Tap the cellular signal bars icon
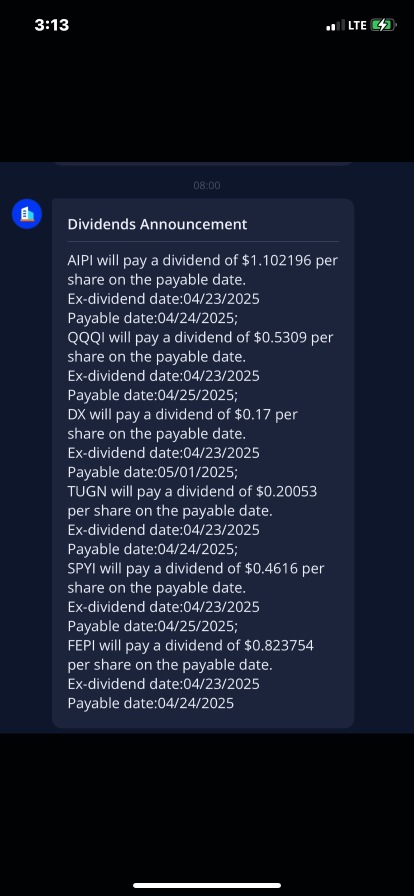The width and height of the screenshot is (414, 896). click(x=336, y=26)
